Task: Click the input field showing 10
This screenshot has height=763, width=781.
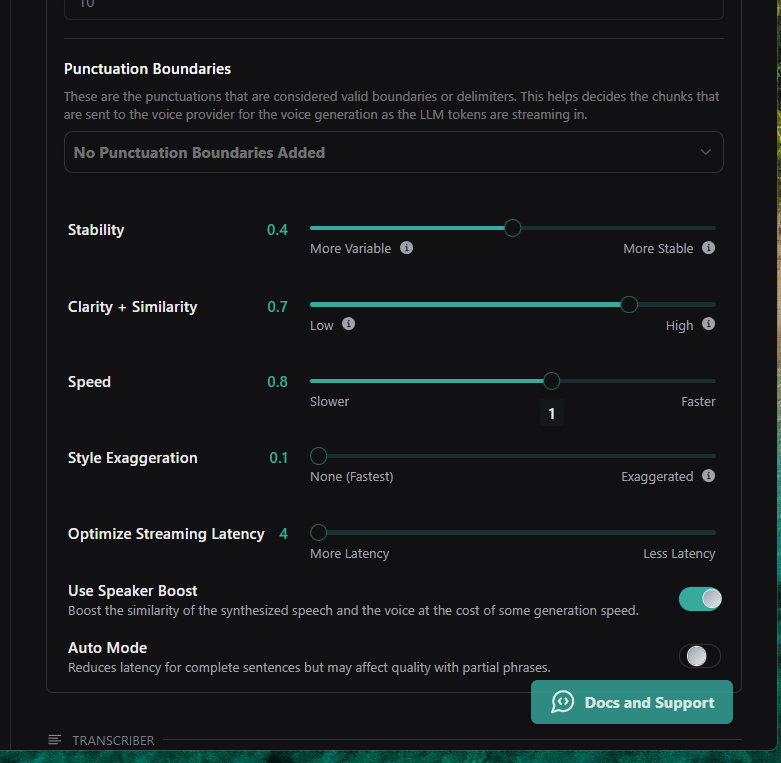Action: tap(393, 8)
